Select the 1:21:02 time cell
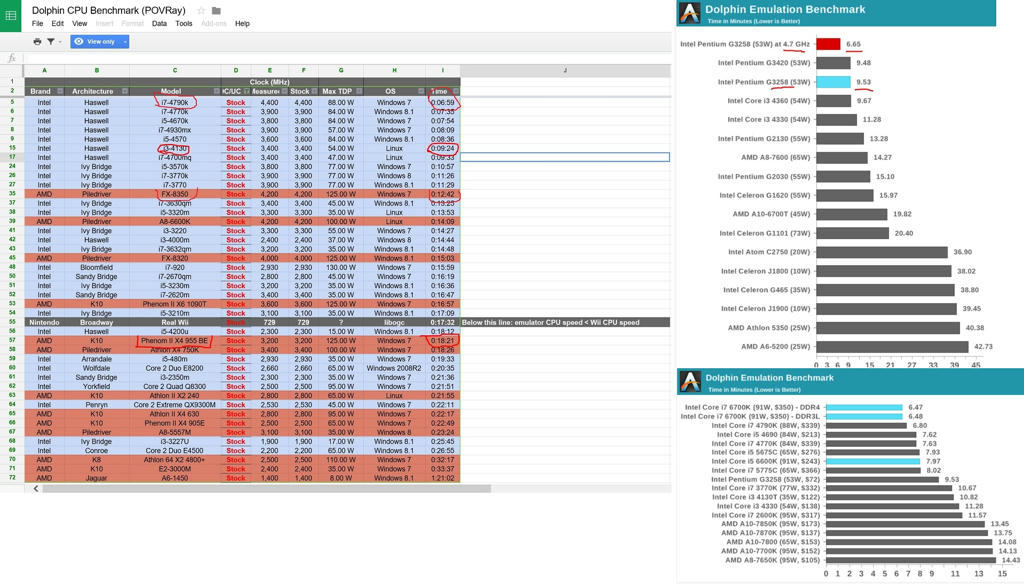1024x585 pixels. pos(443,478)
